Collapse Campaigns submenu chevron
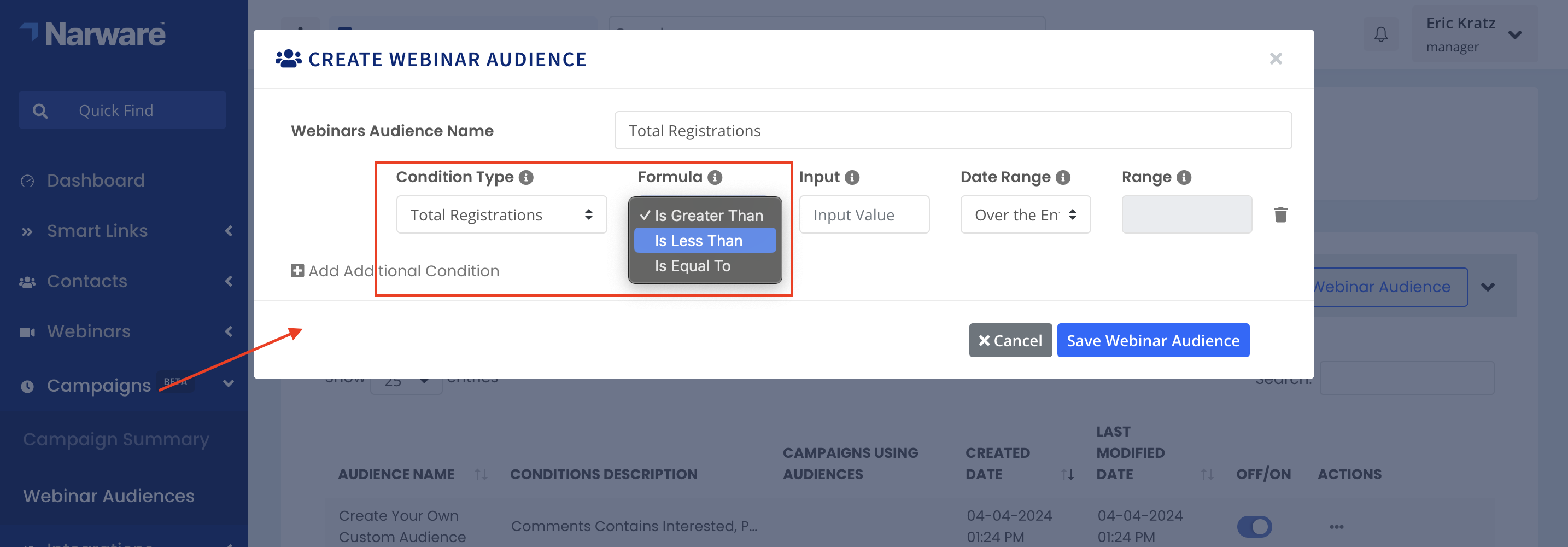1568x547 pixels. (229, 384)
